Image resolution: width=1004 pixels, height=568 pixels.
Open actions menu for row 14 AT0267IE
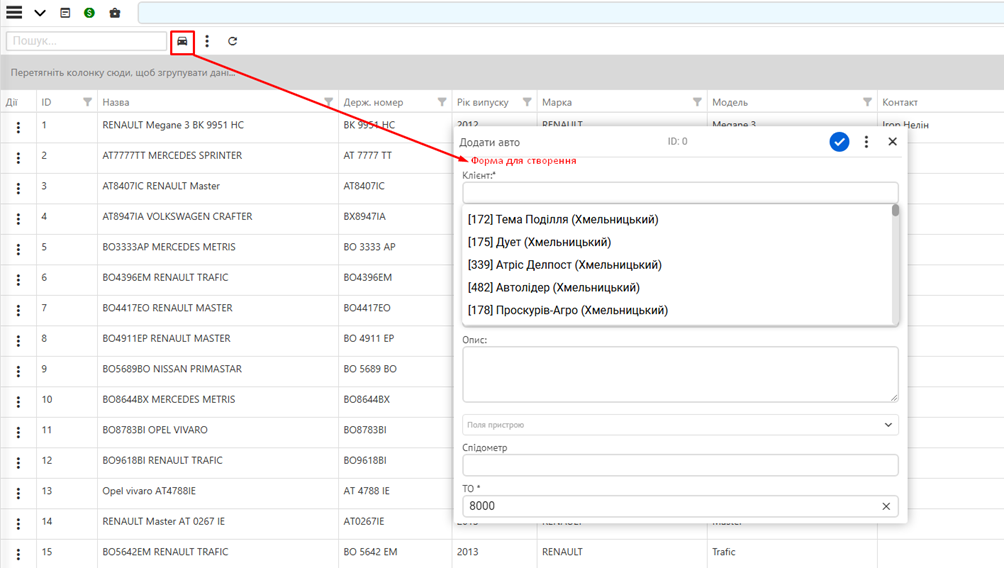18,524
